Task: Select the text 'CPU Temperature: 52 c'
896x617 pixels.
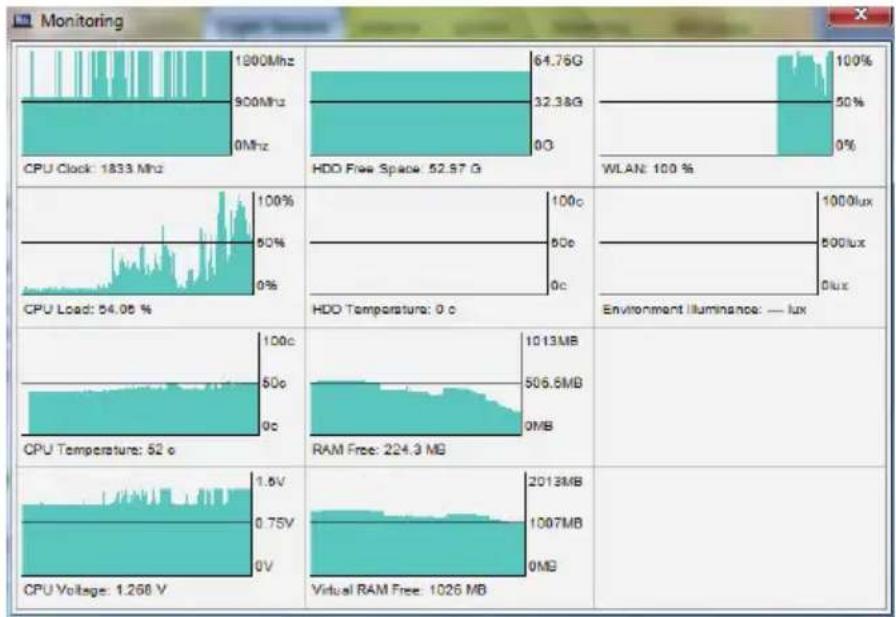Action: tap(99, 450)
